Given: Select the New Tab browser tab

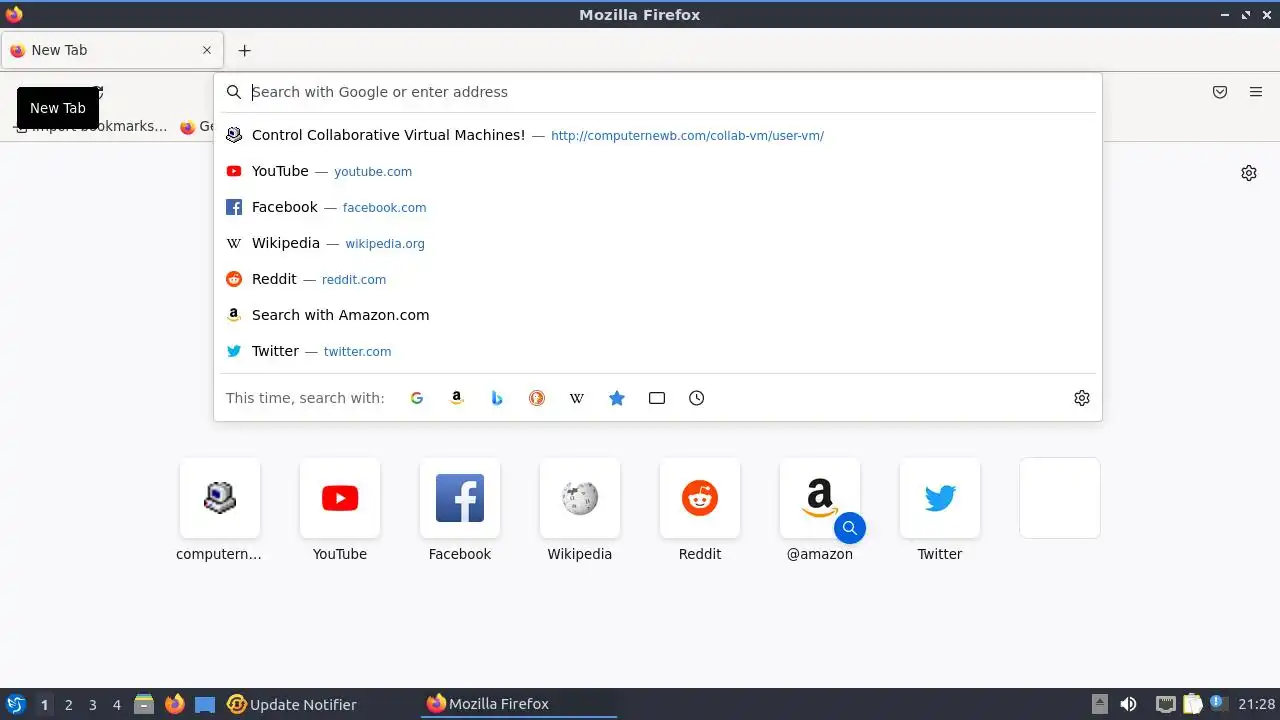Looking at the screenshot, I should tap(112, 50).
